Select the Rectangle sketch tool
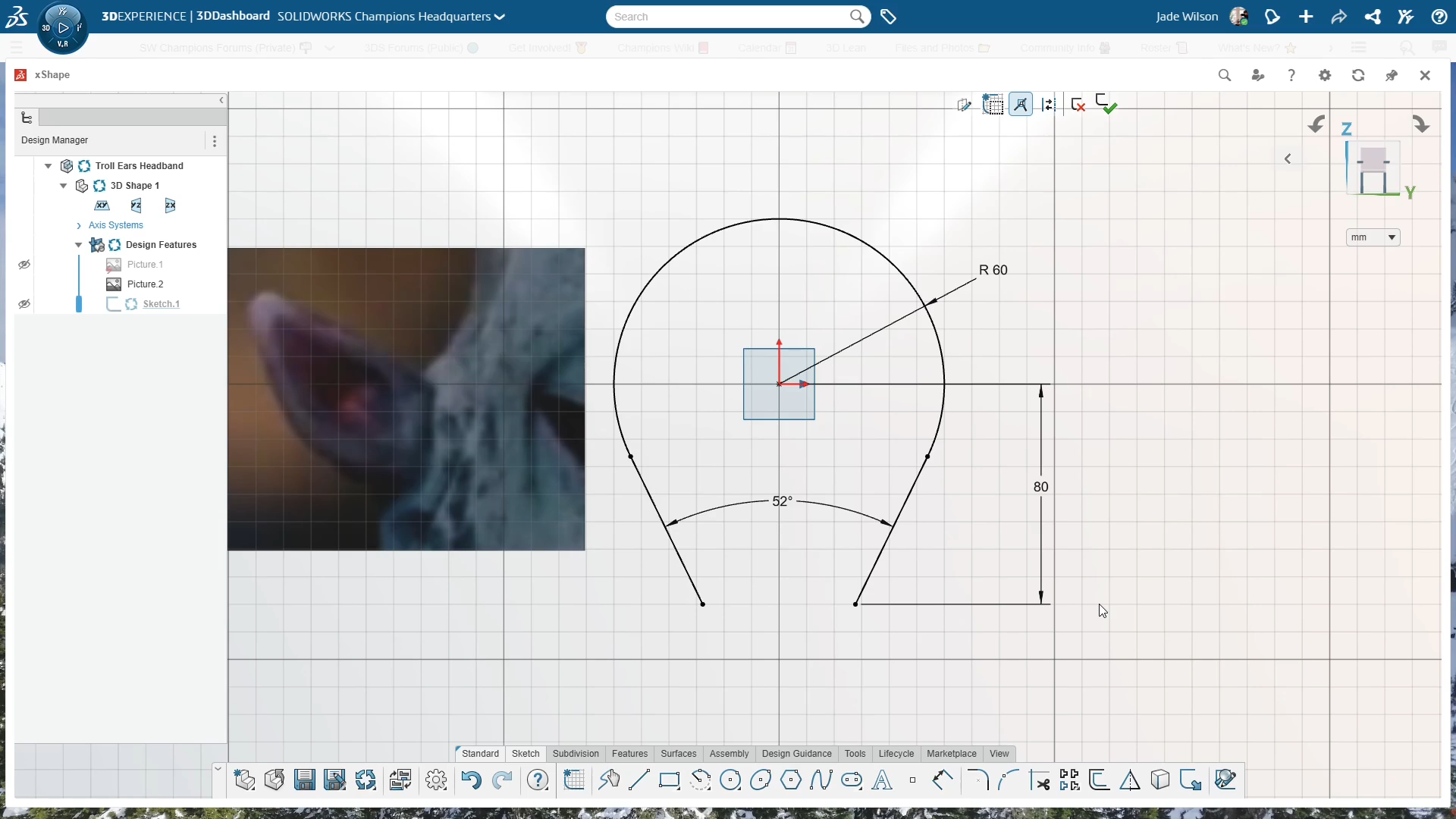This screenshot has width=1456, height=819. point(669,780)
